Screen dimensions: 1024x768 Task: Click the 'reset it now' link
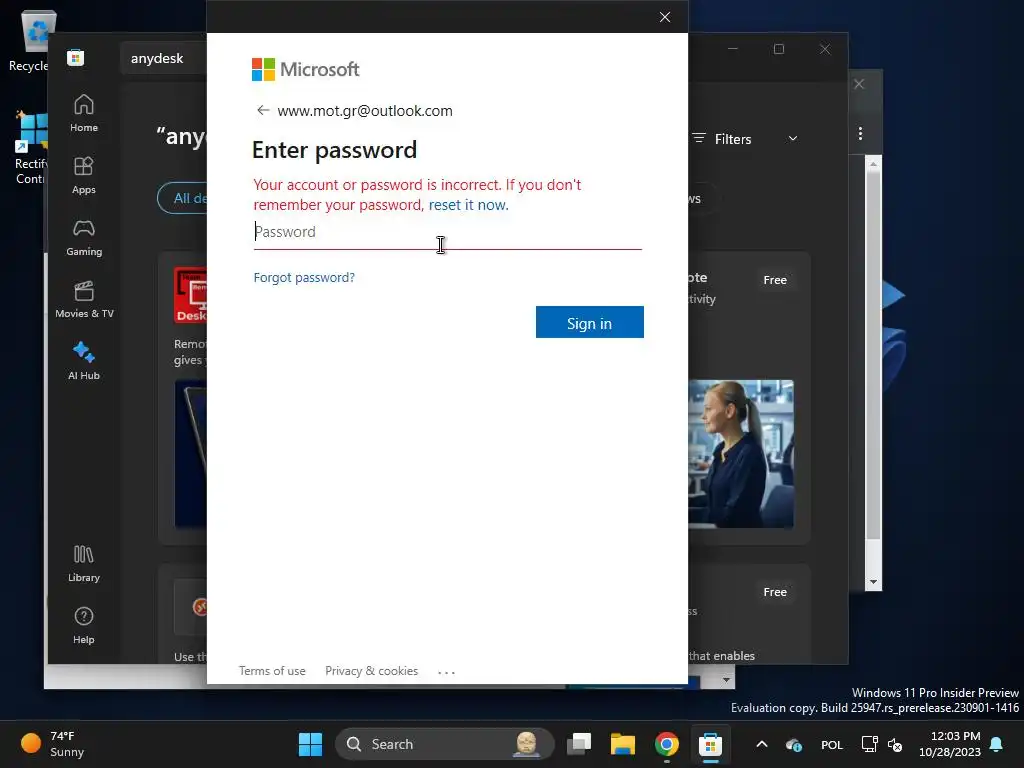pos(468,205)
